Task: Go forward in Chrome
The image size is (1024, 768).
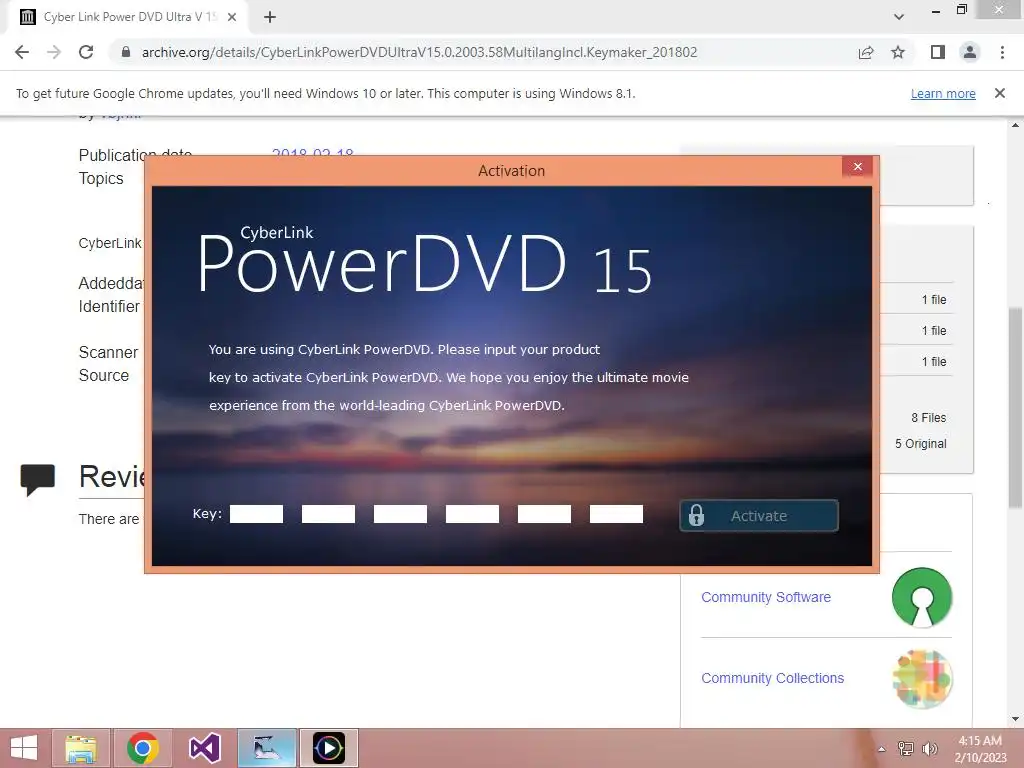Action: pos(54,52)
